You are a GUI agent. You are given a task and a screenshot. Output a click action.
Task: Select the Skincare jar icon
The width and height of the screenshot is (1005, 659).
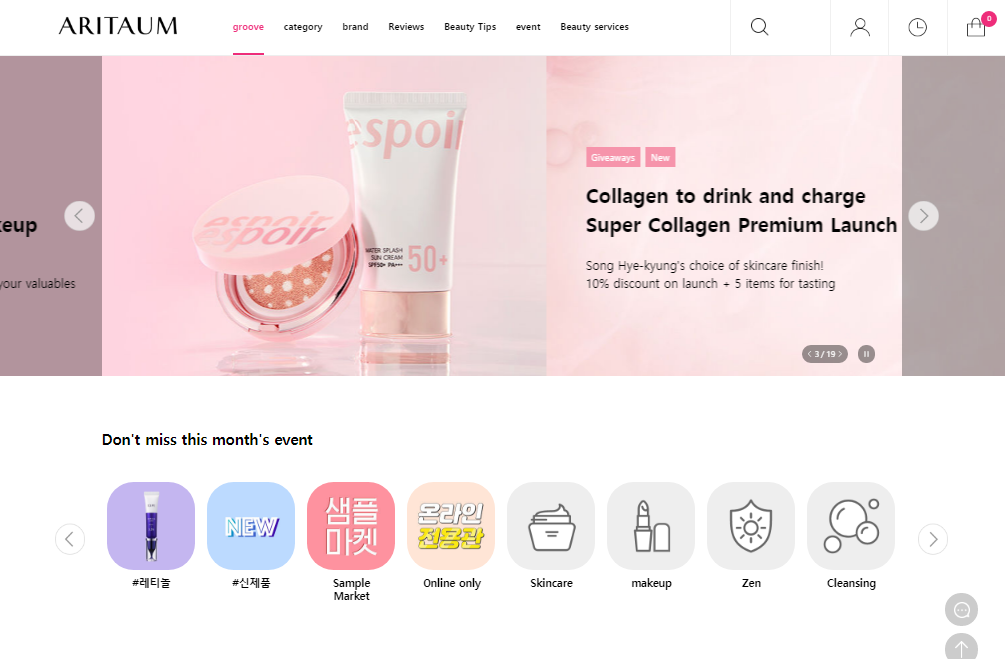[x=551, y=526]
